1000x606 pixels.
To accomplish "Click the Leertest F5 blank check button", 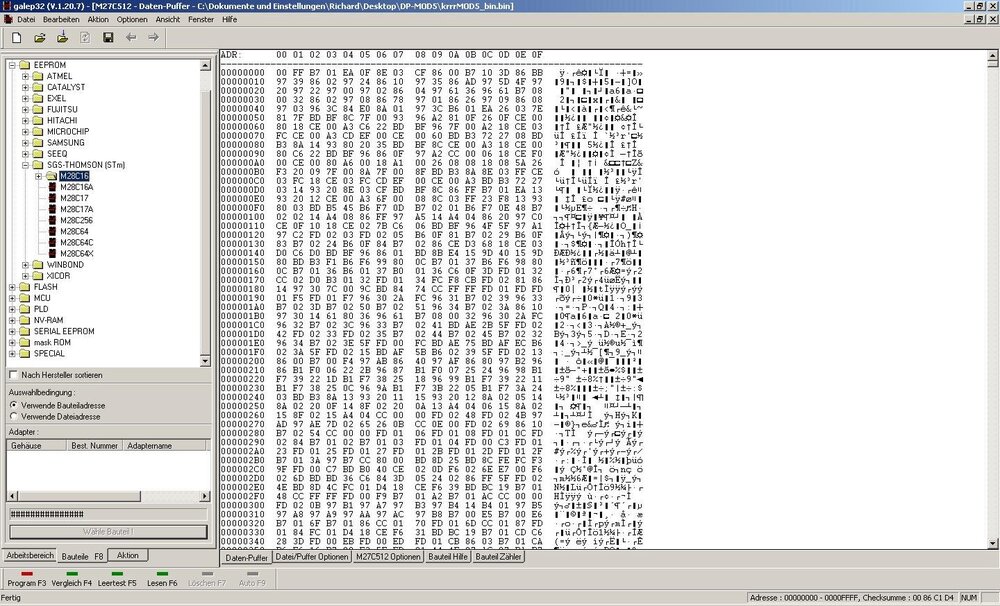I will pyautogui.click(x=117, y=579).
